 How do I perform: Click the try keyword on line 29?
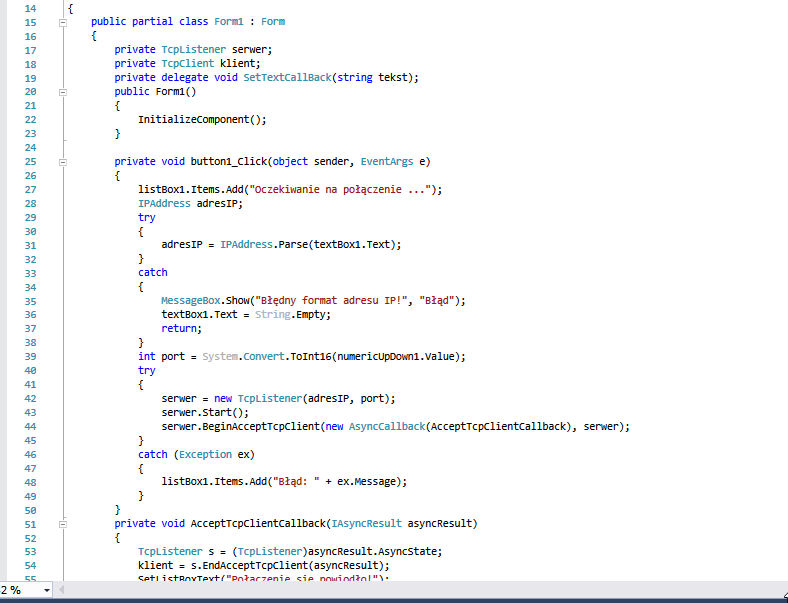point(147,218)
